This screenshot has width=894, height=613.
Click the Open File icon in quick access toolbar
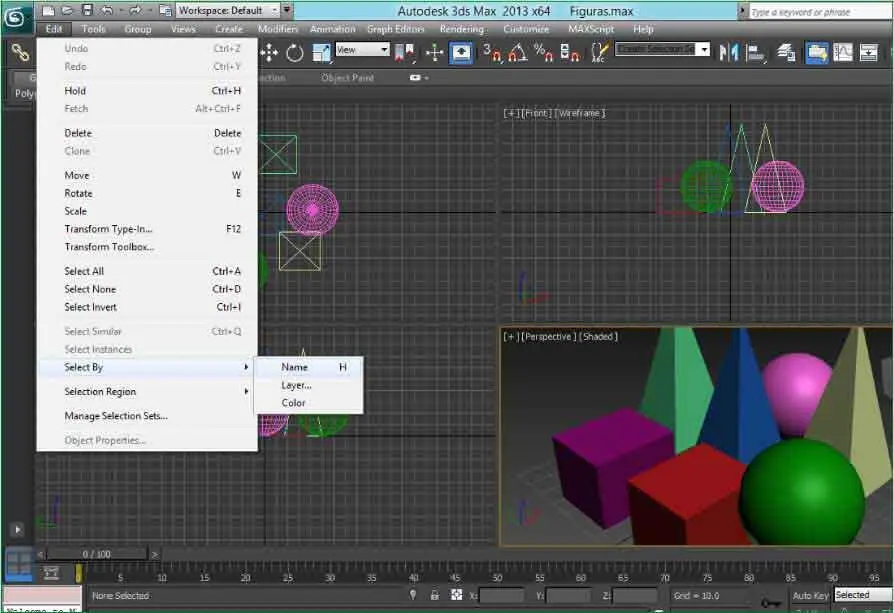point(67,10)
